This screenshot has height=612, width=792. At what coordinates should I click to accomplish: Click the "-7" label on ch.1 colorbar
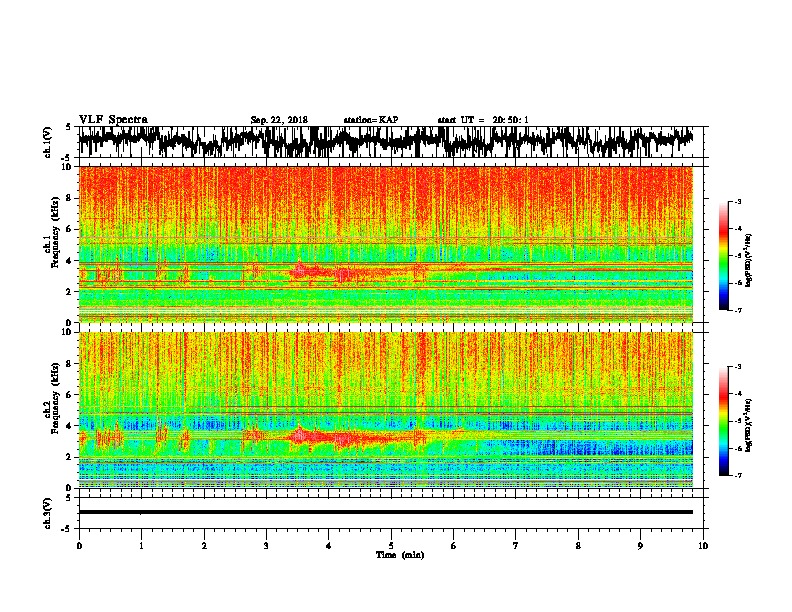point(737,310)
